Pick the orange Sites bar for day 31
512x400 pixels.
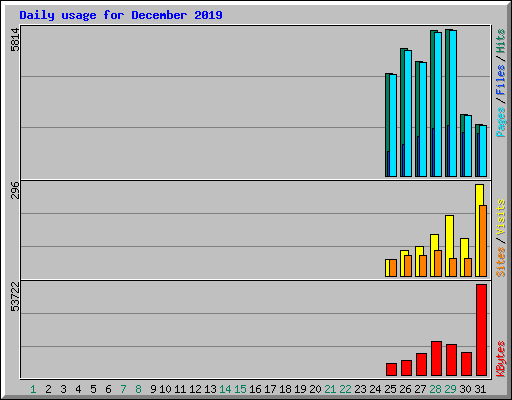click(x=483, y=241)
